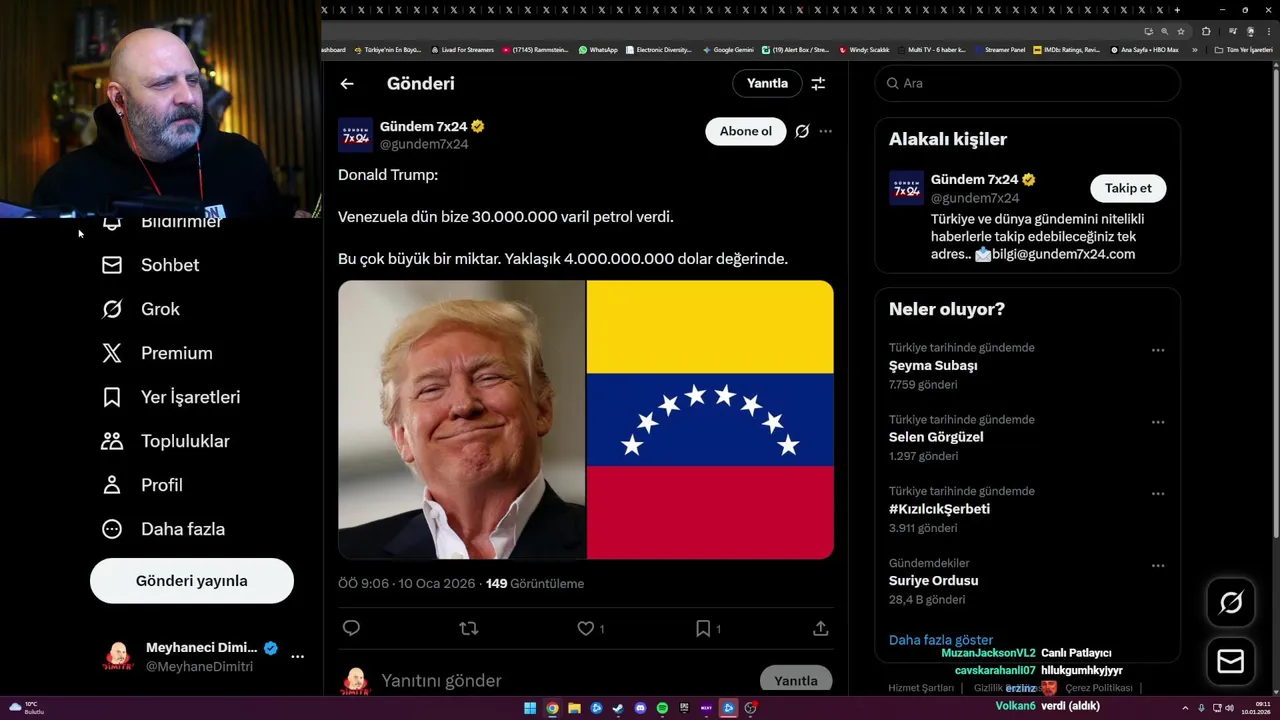
Task: Open Yer İşaretleri in the sidebar
Action: pyautogui.click(x=171, y=397)
